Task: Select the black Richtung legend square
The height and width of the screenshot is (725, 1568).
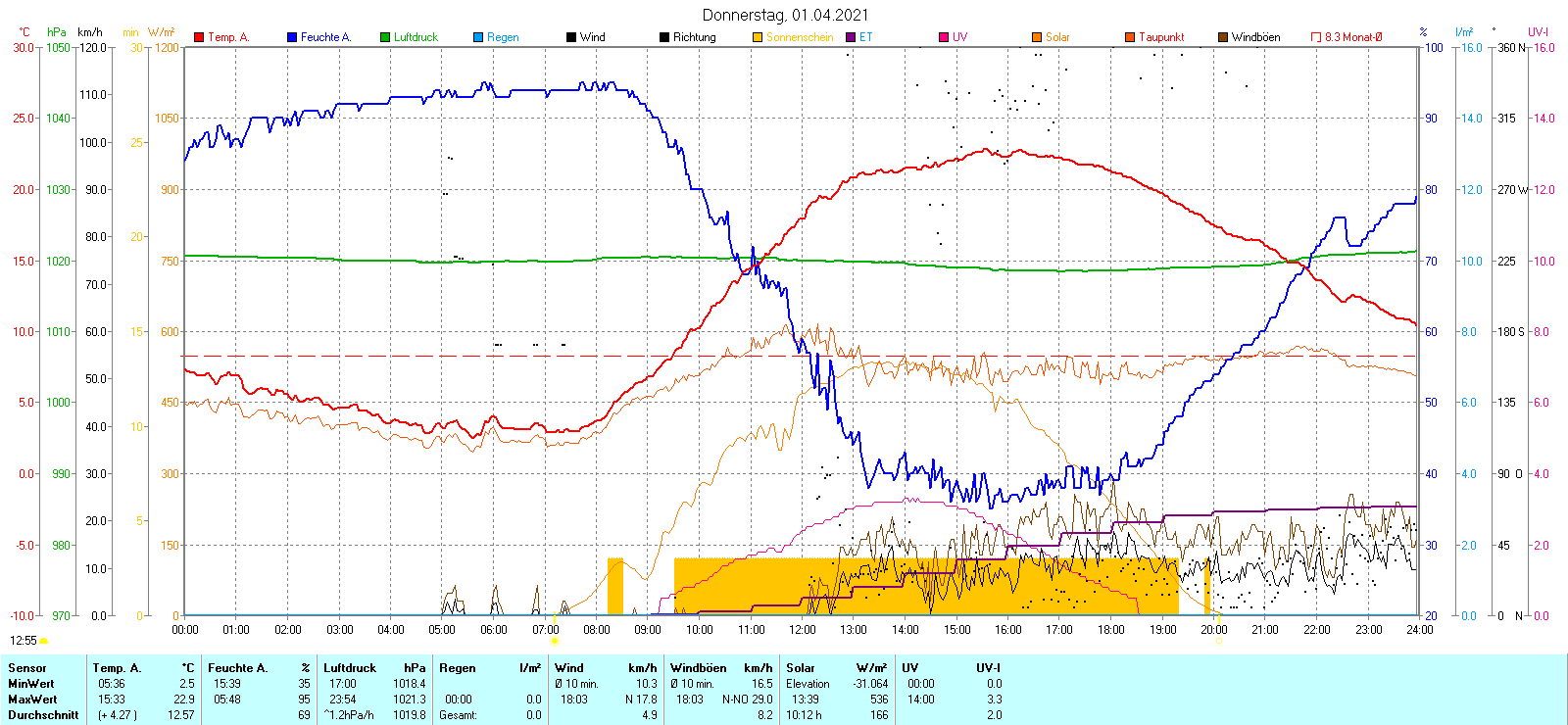Action: click(664, 37)
